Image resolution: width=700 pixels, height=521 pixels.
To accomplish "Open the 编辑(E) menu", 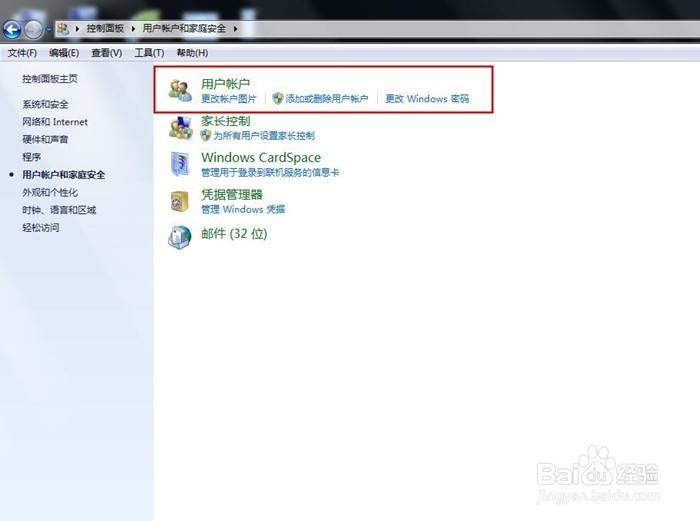I will tap(64, 53).
